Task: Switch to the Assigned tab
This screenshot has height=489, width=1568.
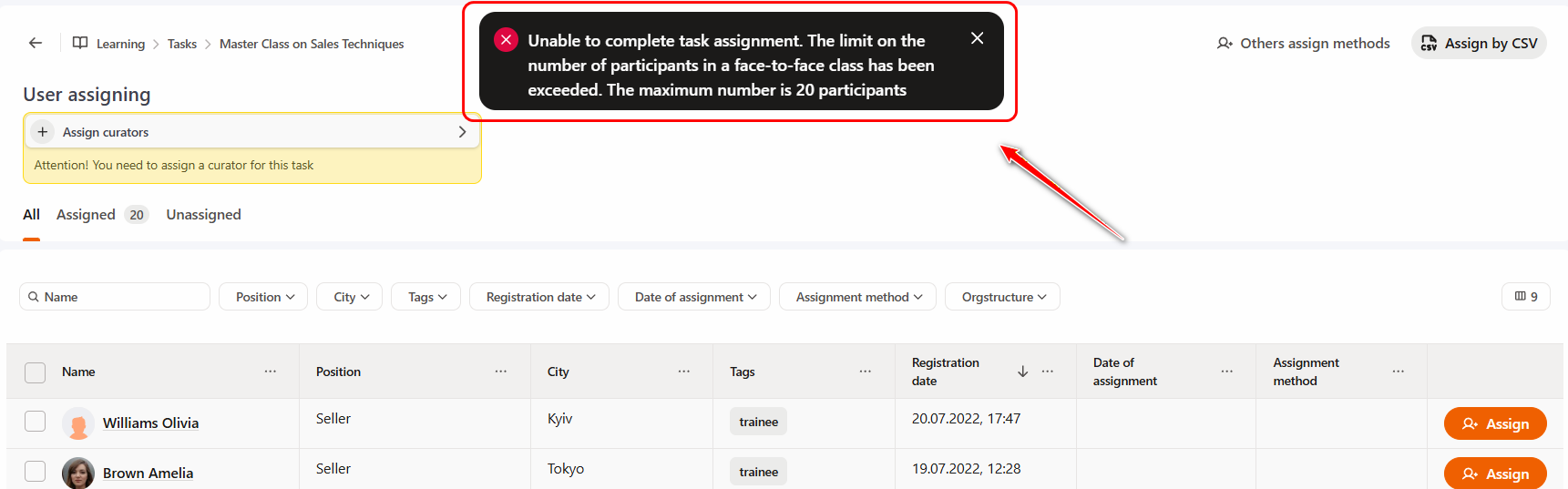Action: pyautogui.click(x=87, y=215)
